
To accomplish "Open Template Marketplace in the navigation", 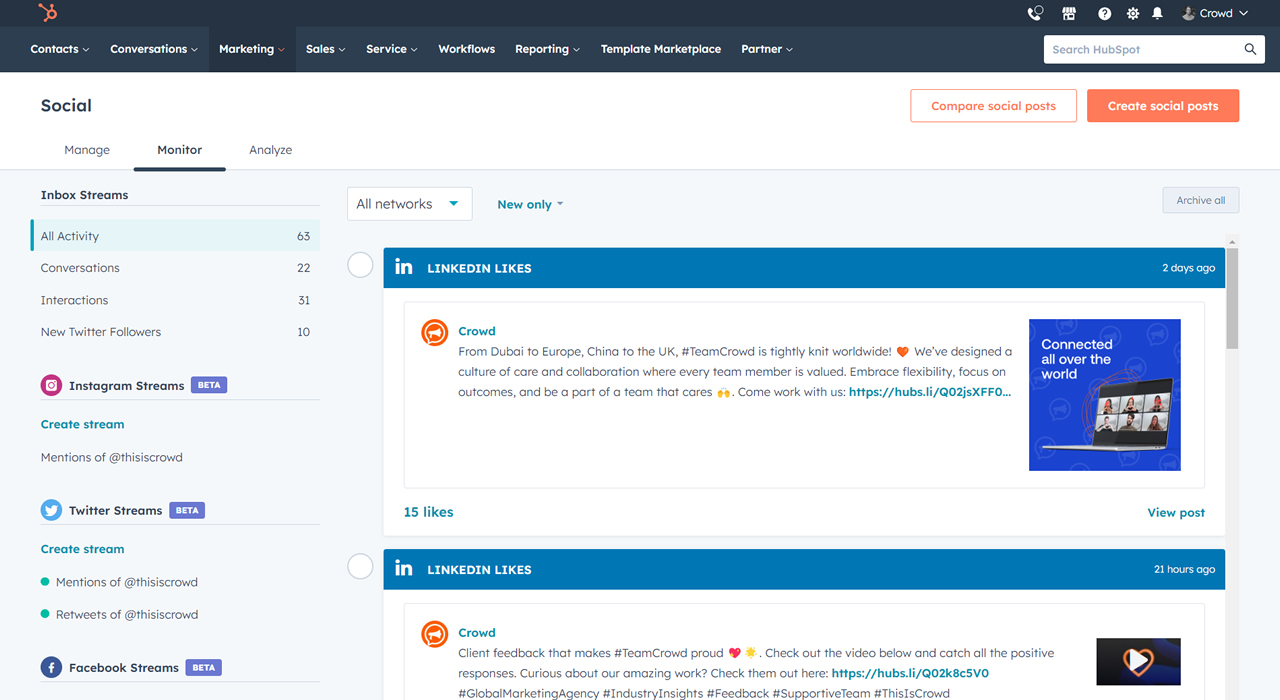I will [661, 49].
